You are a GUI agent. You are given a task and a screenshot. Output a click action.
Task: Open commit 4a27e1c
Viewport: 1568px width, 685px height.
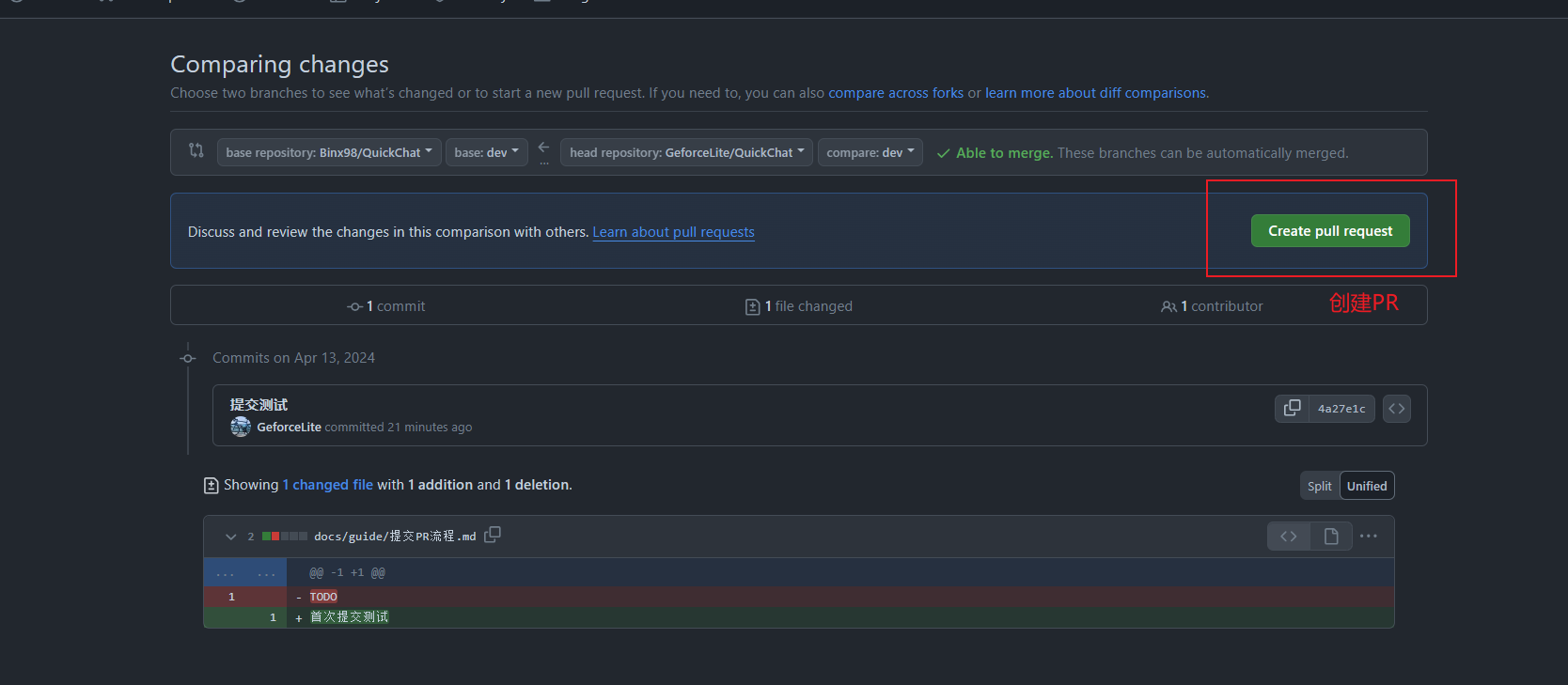(1341, 409)
